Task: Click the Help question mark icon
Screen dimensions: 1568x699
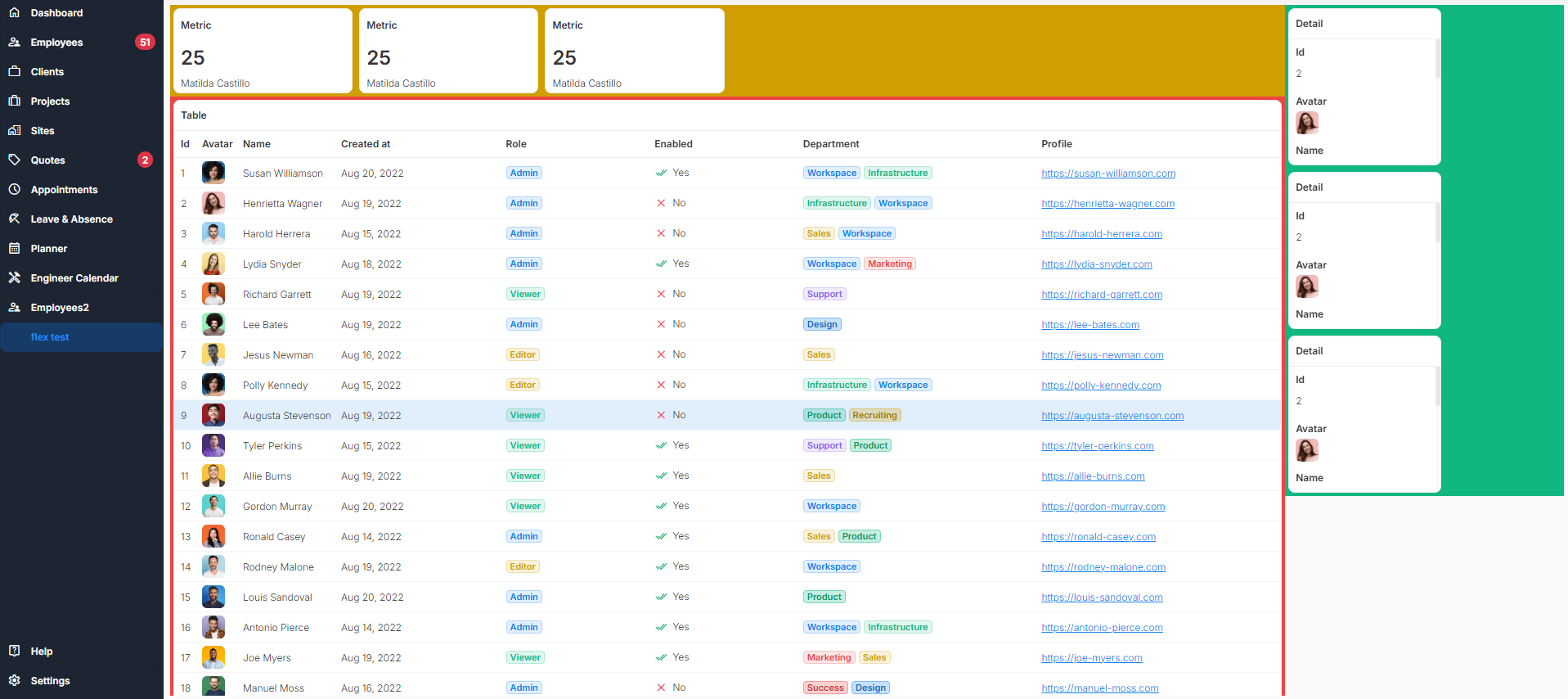Action: pyautogui.click(x=14, y=652)
